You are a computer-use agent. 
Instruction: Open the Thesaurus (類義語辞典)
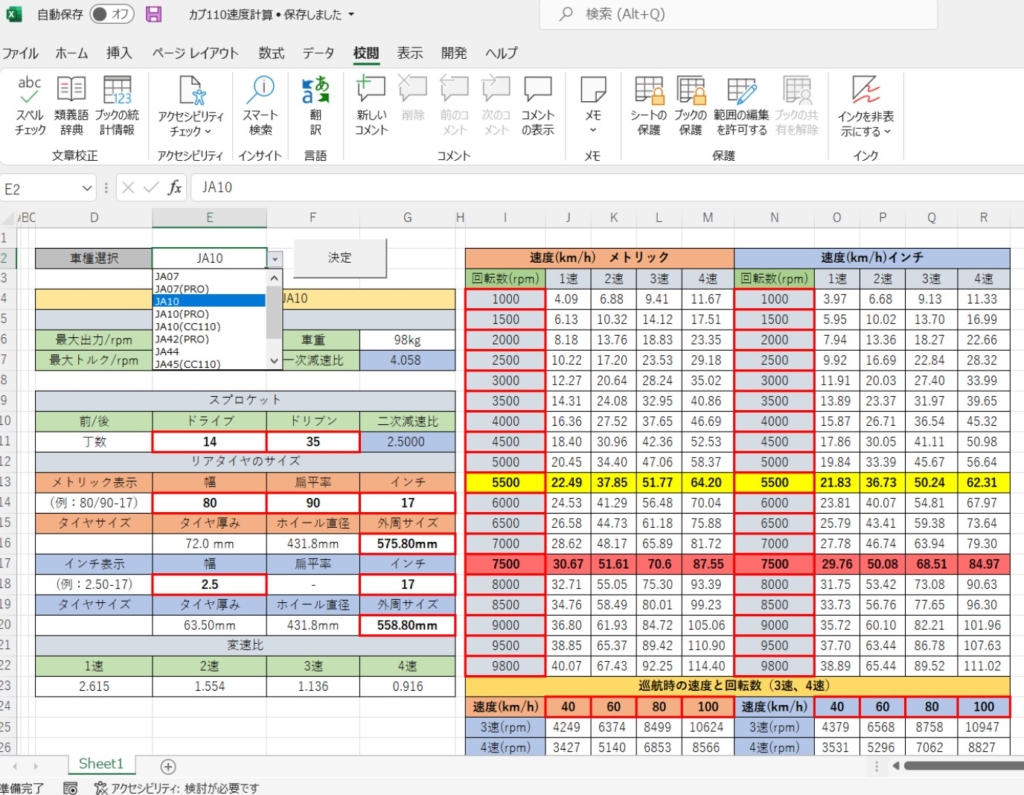tap(71, 106)
